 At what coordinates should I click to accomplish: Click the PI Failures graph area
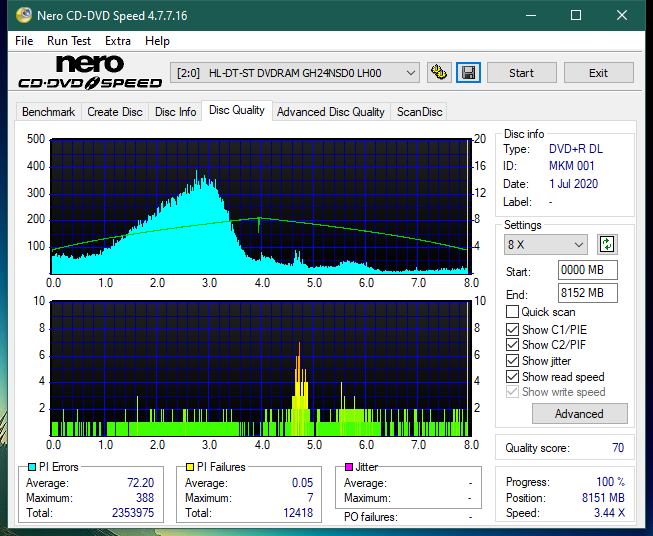point(261,368)
